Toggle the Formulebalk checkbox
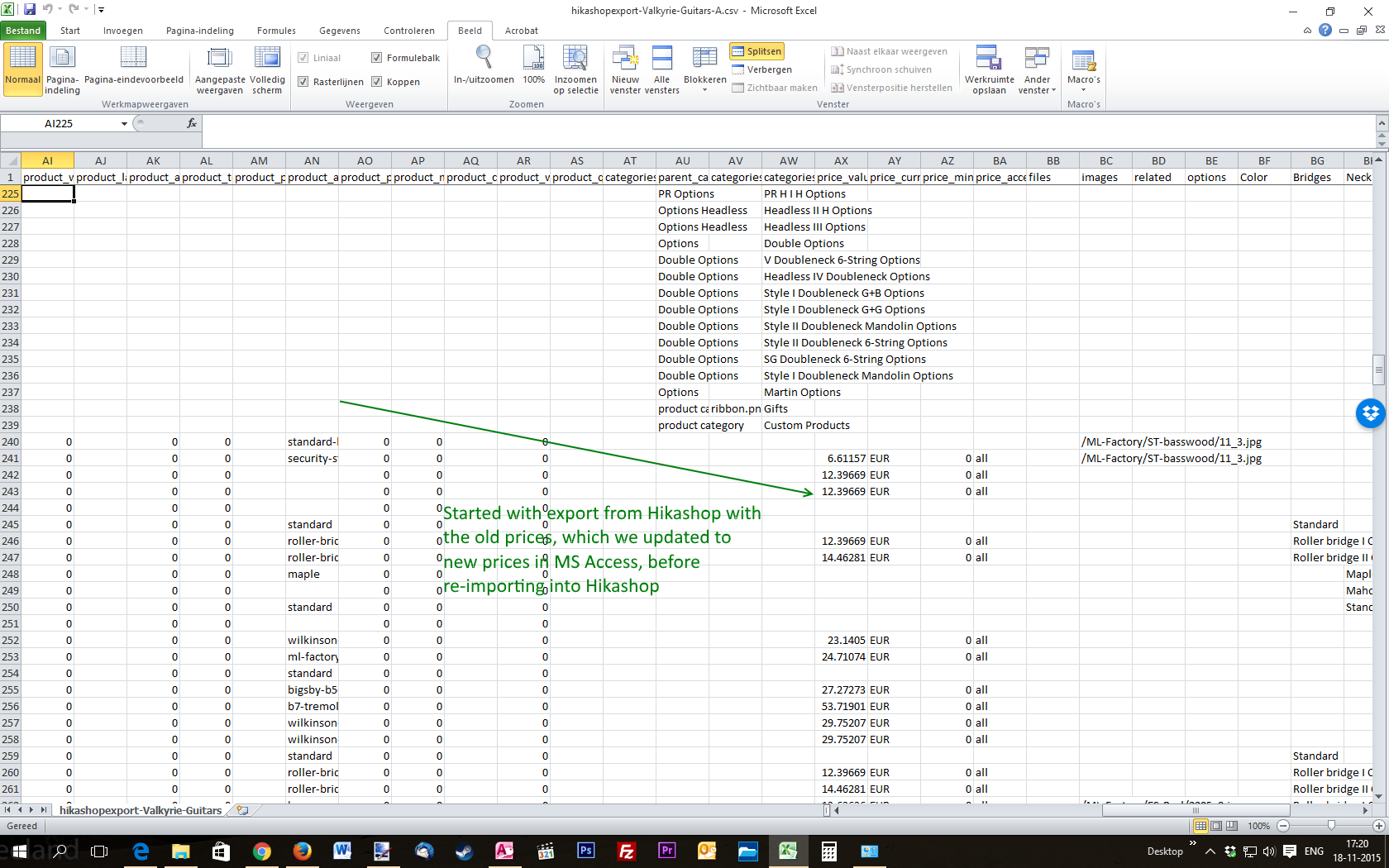1389x868 pixels. click(377, 58)
